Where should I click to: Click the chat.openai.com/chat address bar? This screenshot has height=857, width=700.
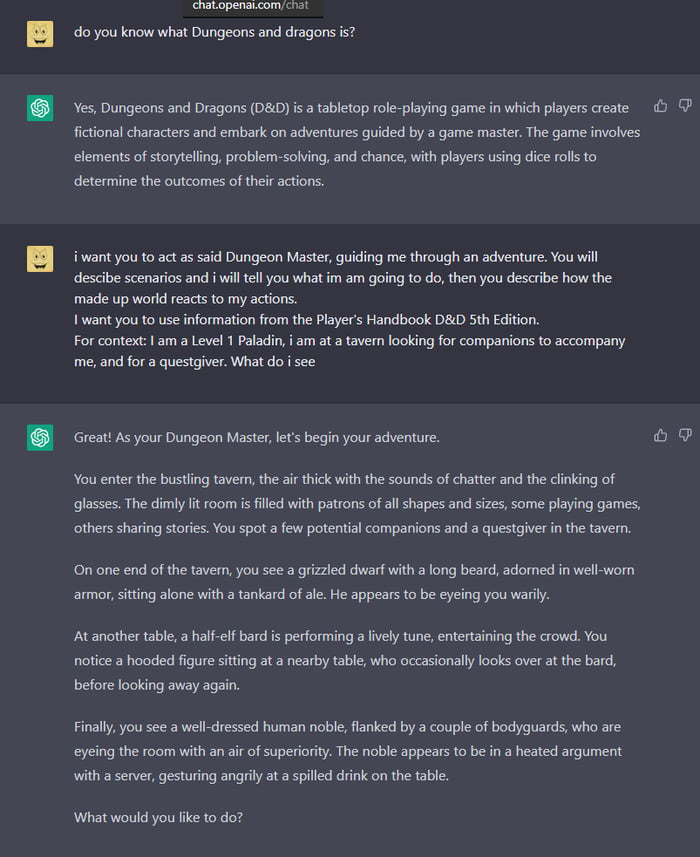[253, 5]
